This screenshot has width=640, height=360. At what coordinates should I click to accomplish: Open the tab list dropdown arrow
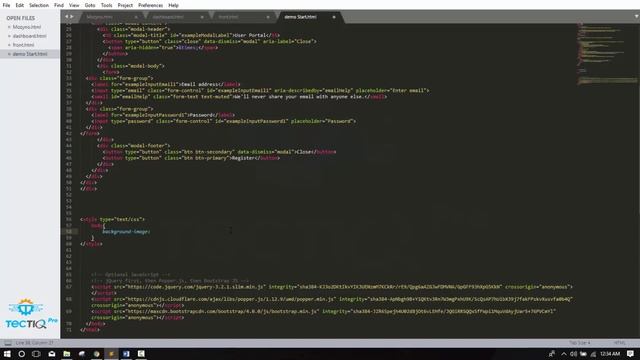(636, 16)
